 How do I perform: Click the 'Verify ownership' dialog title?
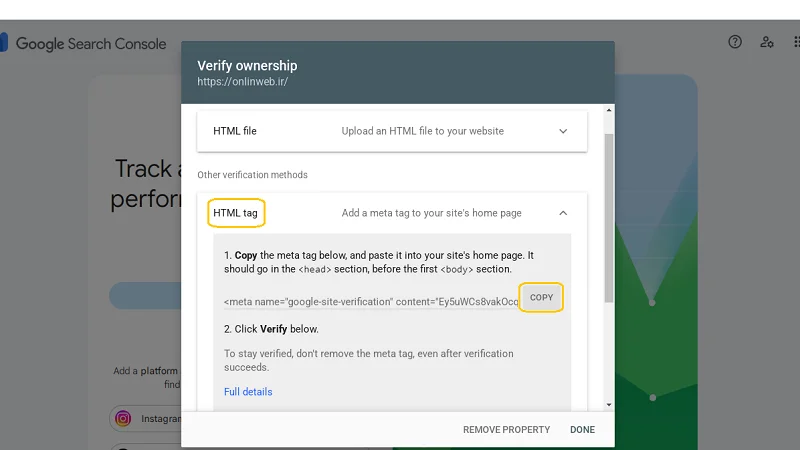coord(247,66)
